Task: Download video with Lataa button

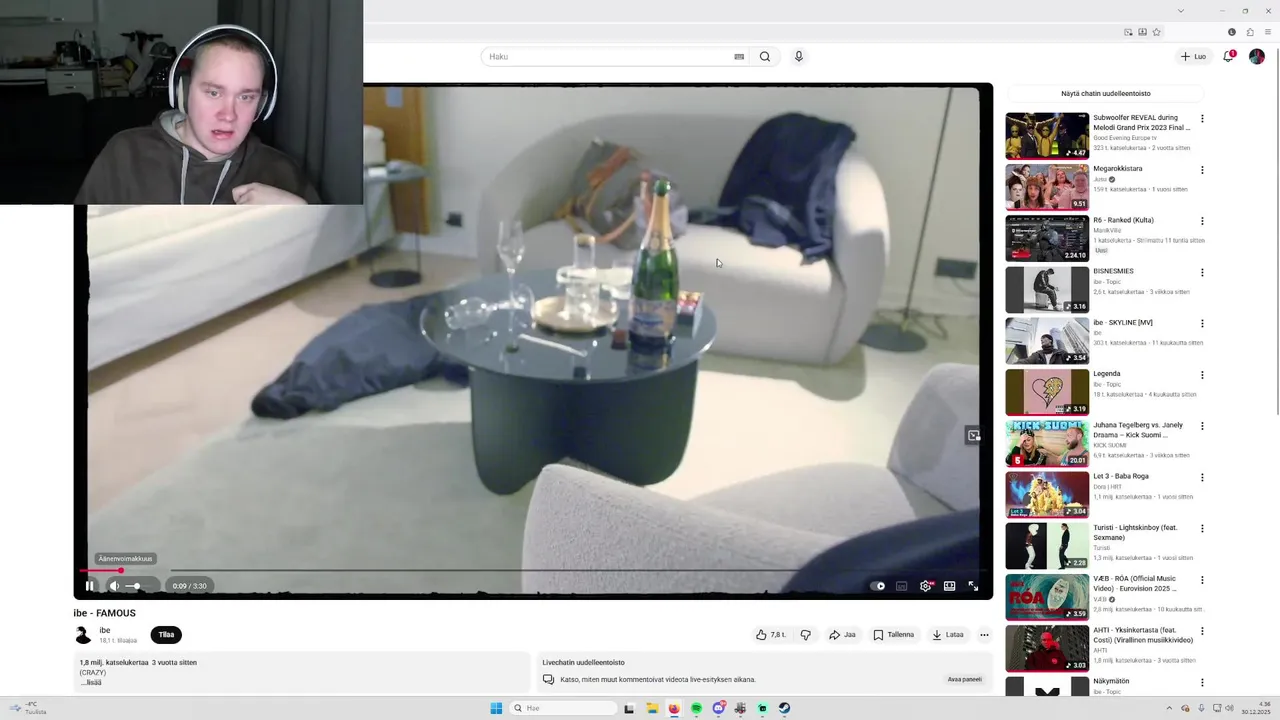Action: pos(947,635)
